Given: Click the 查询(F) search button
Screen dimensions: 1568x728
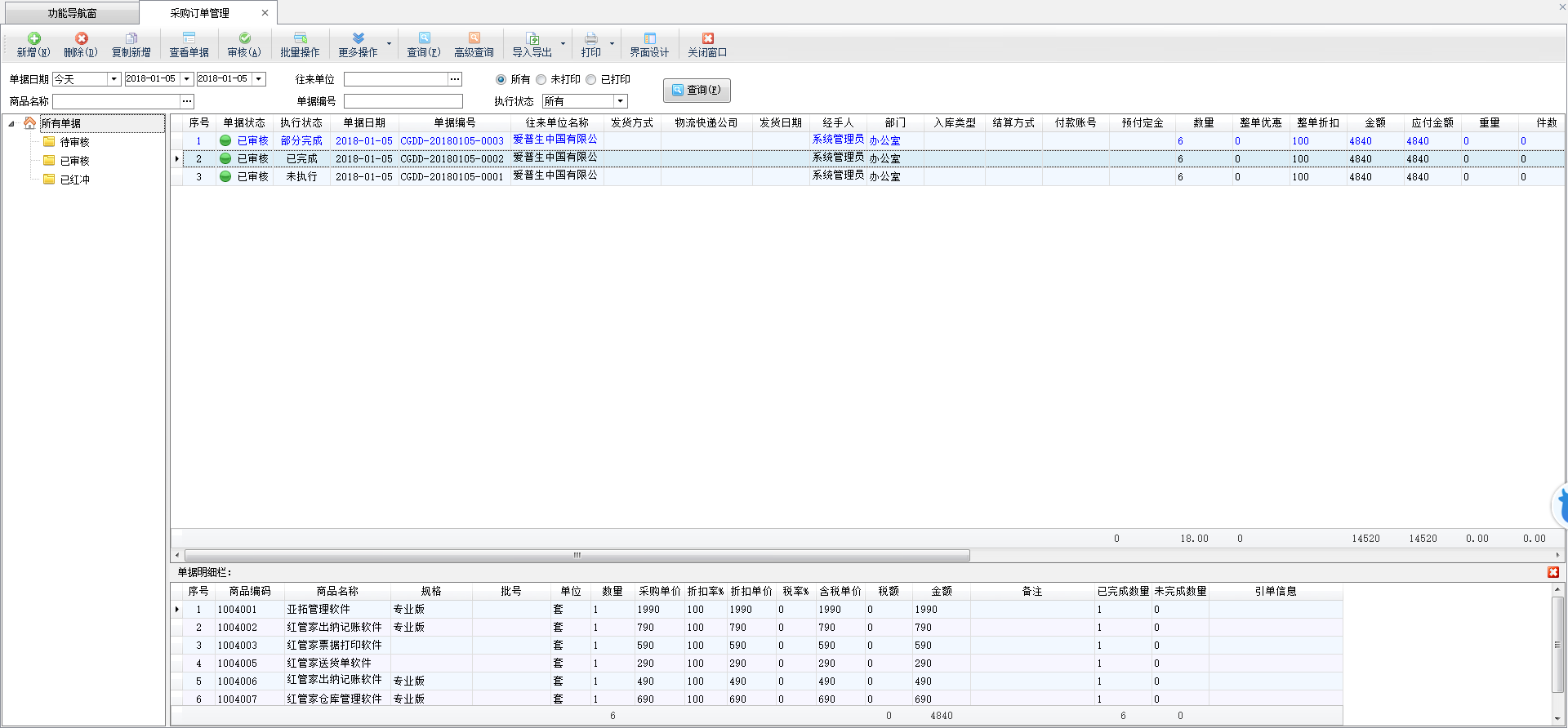Looking at the screenshot, I should 697,90.
